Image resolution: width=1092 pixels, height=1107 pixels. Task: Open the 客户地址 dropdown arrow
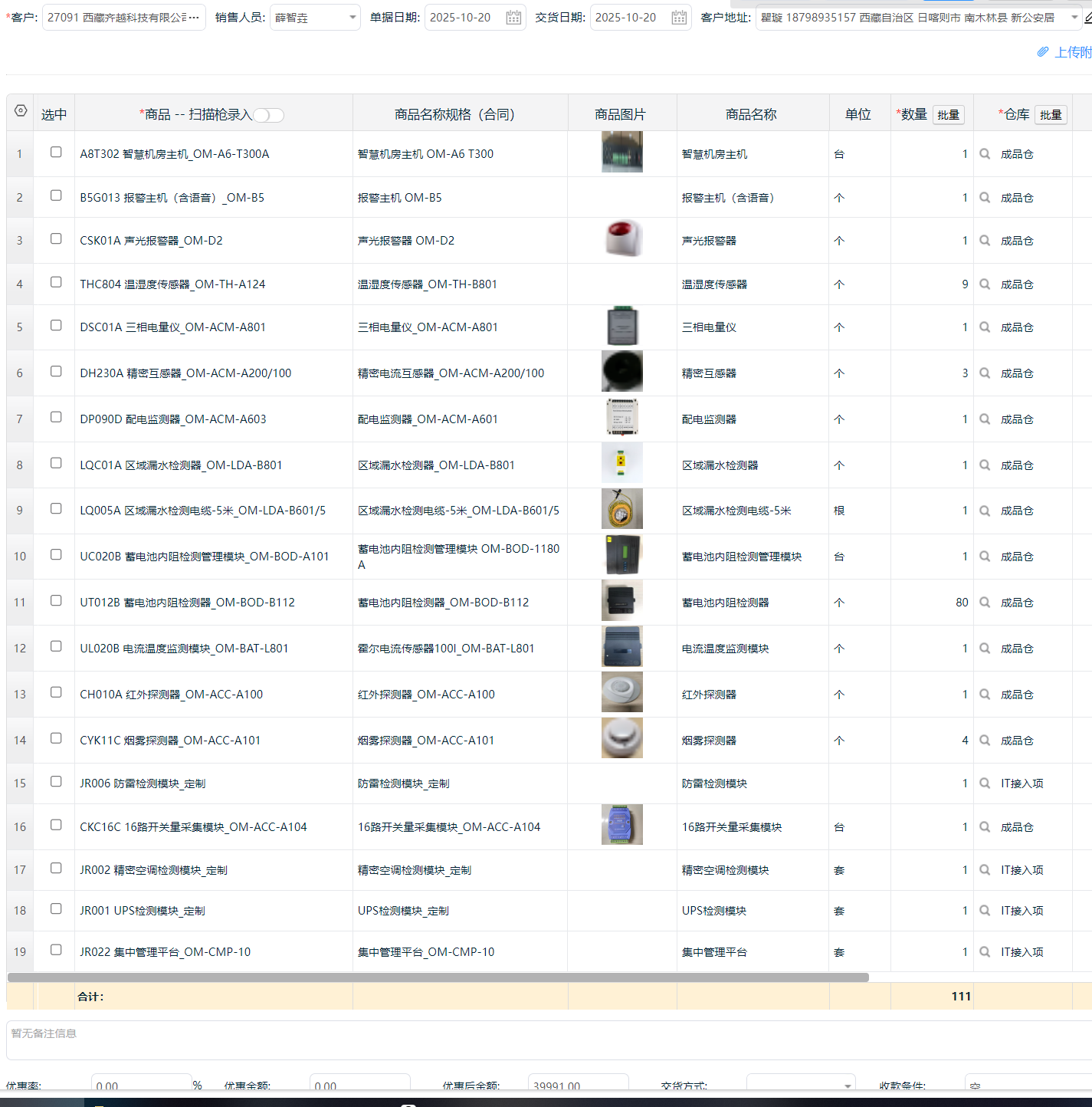point(1074,18)
